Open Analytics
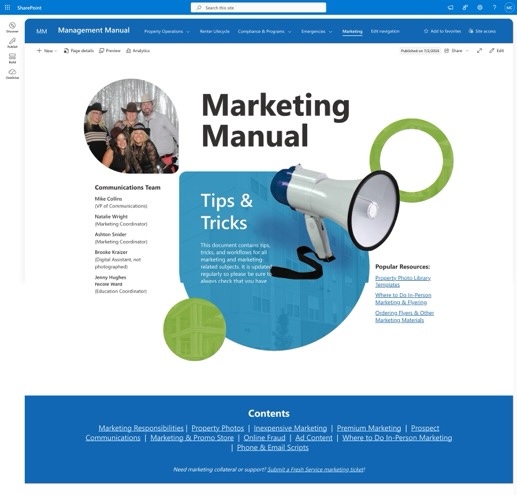The height and width of the screenshot is (495, 517). click(138, 51)
